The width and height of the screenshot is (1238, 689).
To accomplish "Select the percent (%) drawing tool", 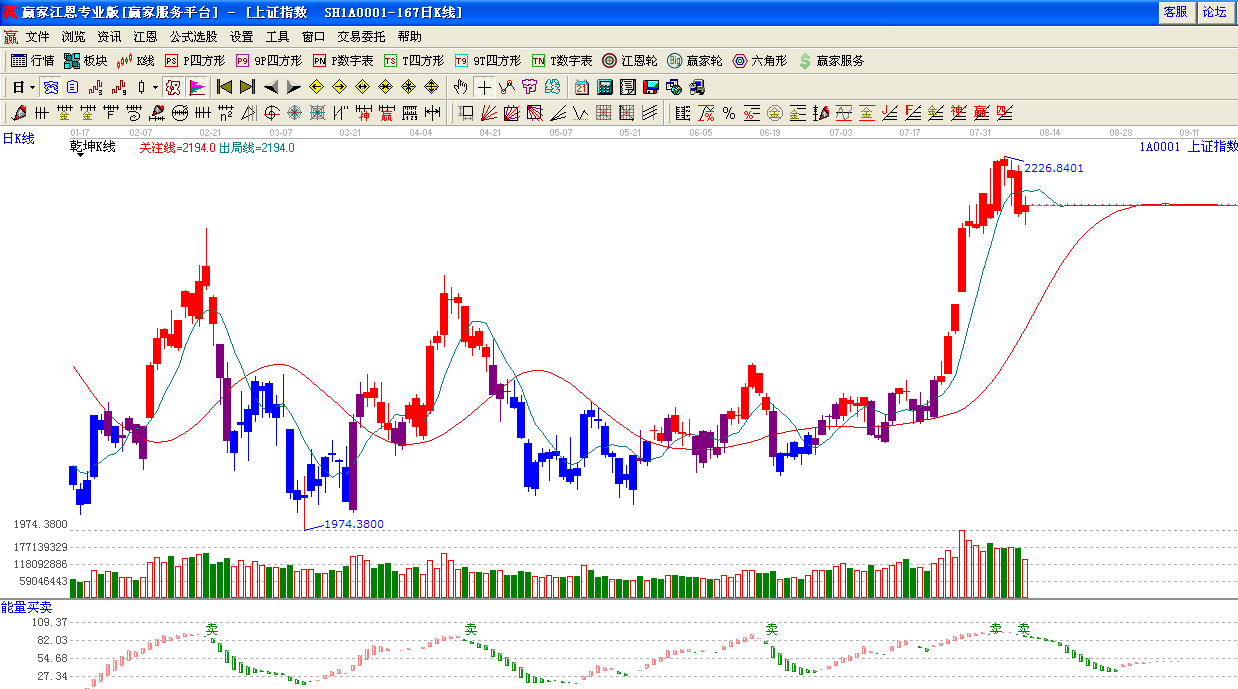I will [x=729, y=113].
